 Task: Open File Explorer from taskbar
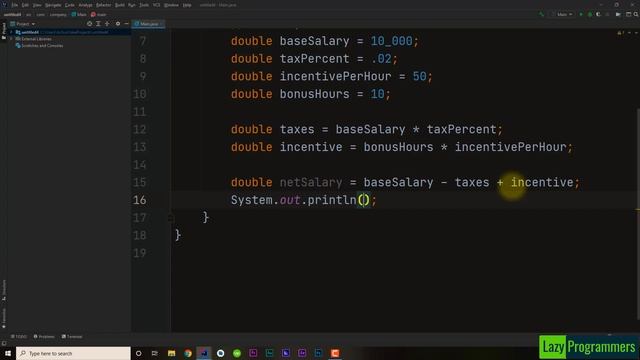pos(171,353)
